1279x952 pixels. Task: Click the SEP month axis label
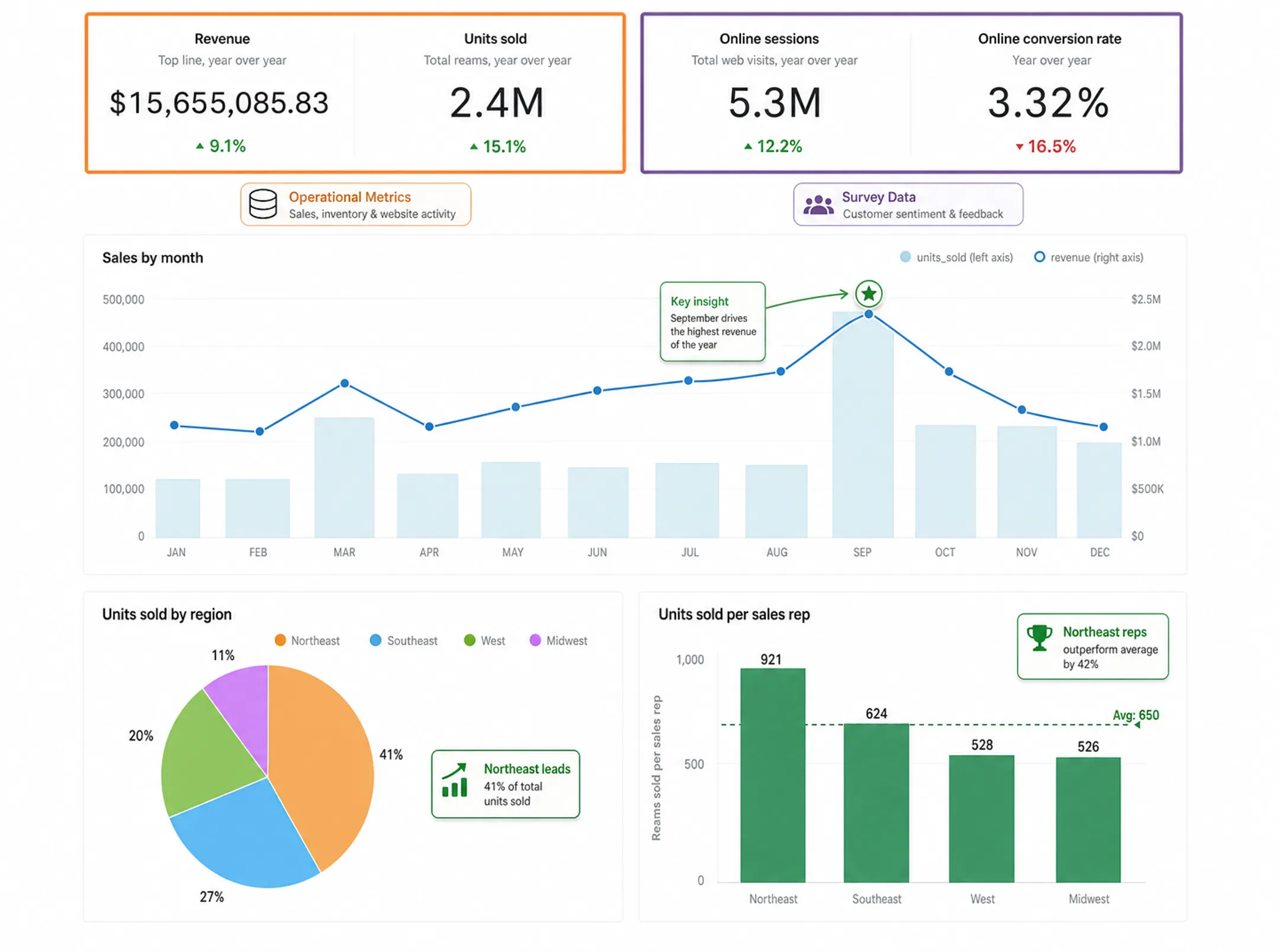pyautogui.click(x=862, y=552)
